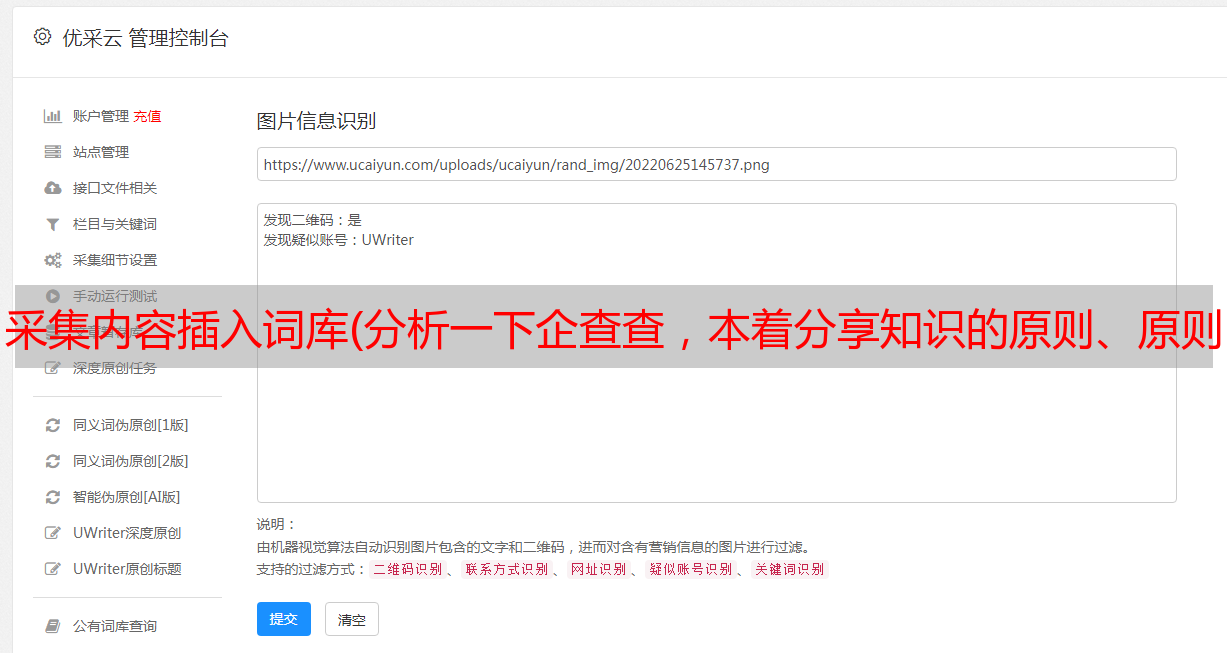The image size is (1227, 653).
Task: Select 手动运行测试 menu entry
Action: pyautogui.click(x=115, y=296)
